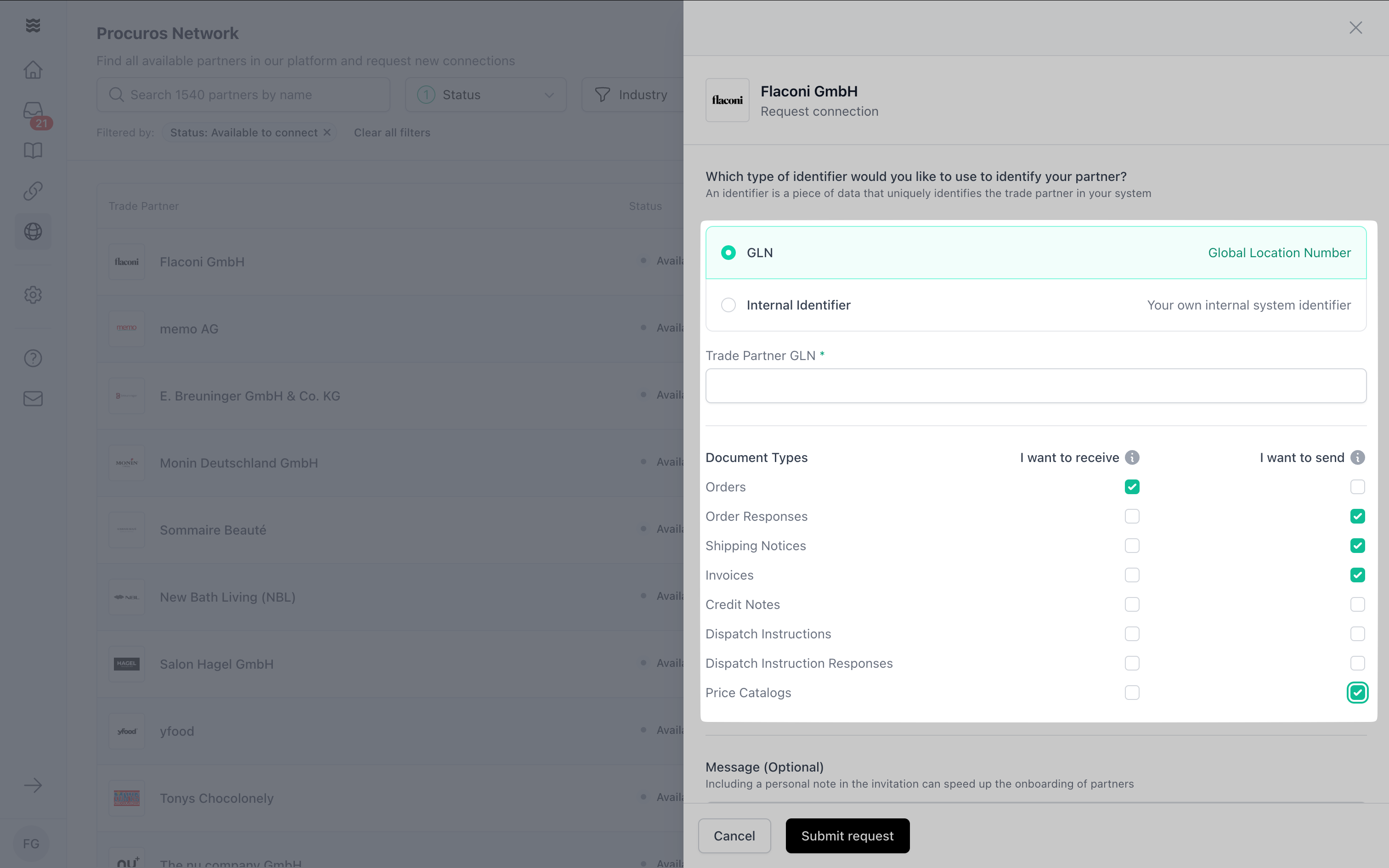Open the Status filter dropdown
Image resolution: width=1389 pixels, height=868 pixels.
(486, 95)
